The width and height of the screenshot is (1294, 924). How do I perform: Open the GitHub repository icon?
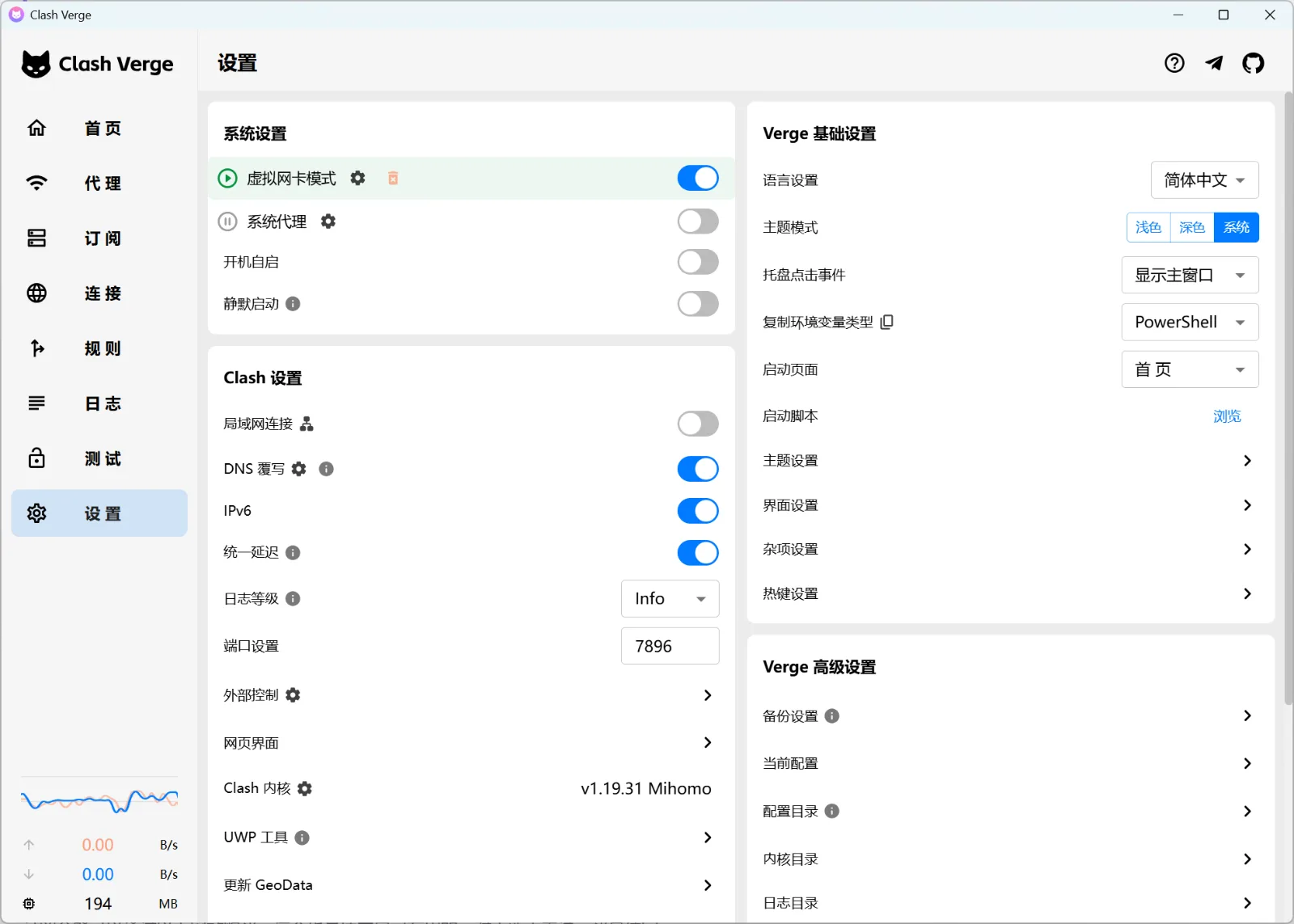pos(1253,63)
